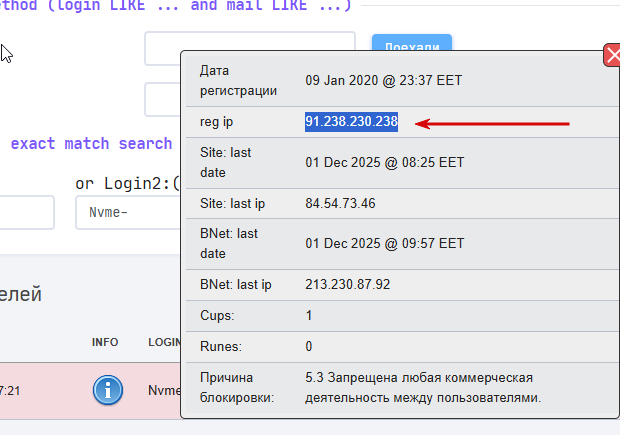The image size is (620, 435).
Task: Click the Cups value 1
Action: click(309, 316)
